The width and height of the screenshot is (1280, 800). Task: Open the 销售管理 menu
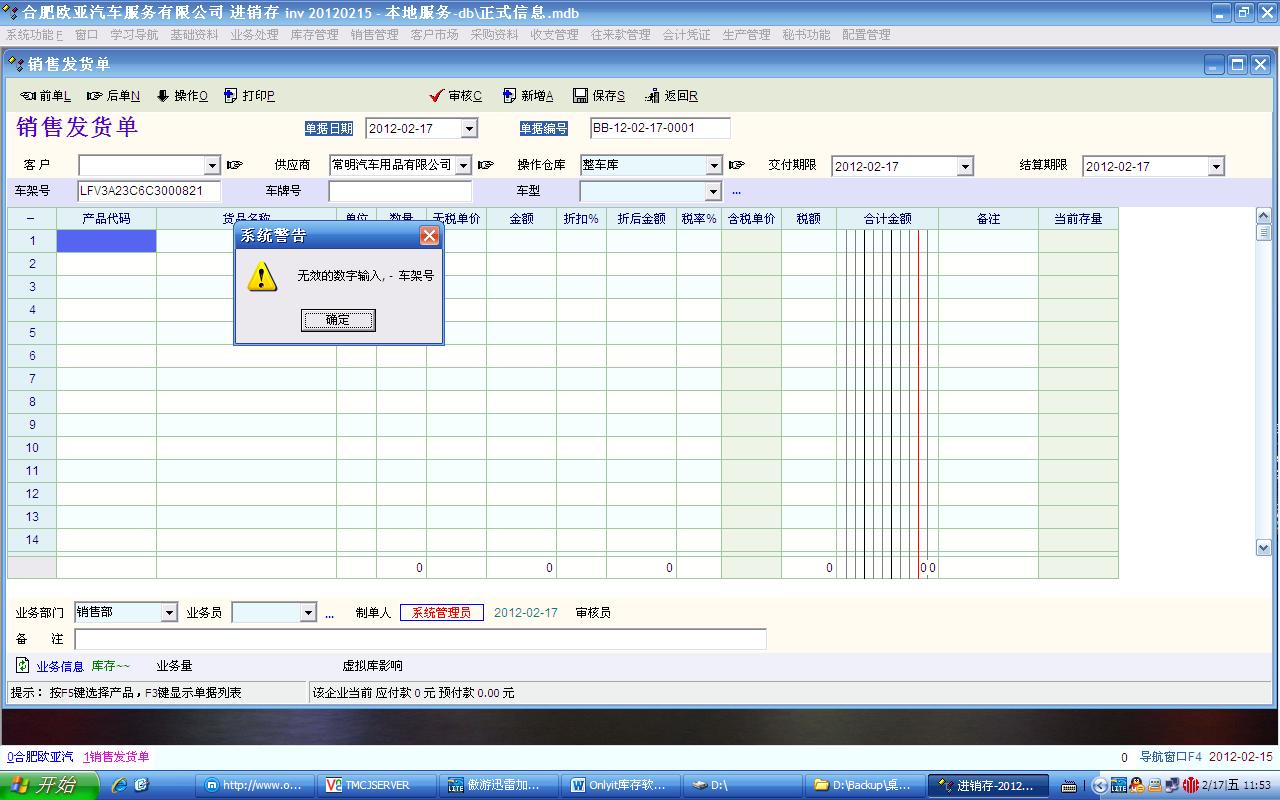(x=374, y=34)
